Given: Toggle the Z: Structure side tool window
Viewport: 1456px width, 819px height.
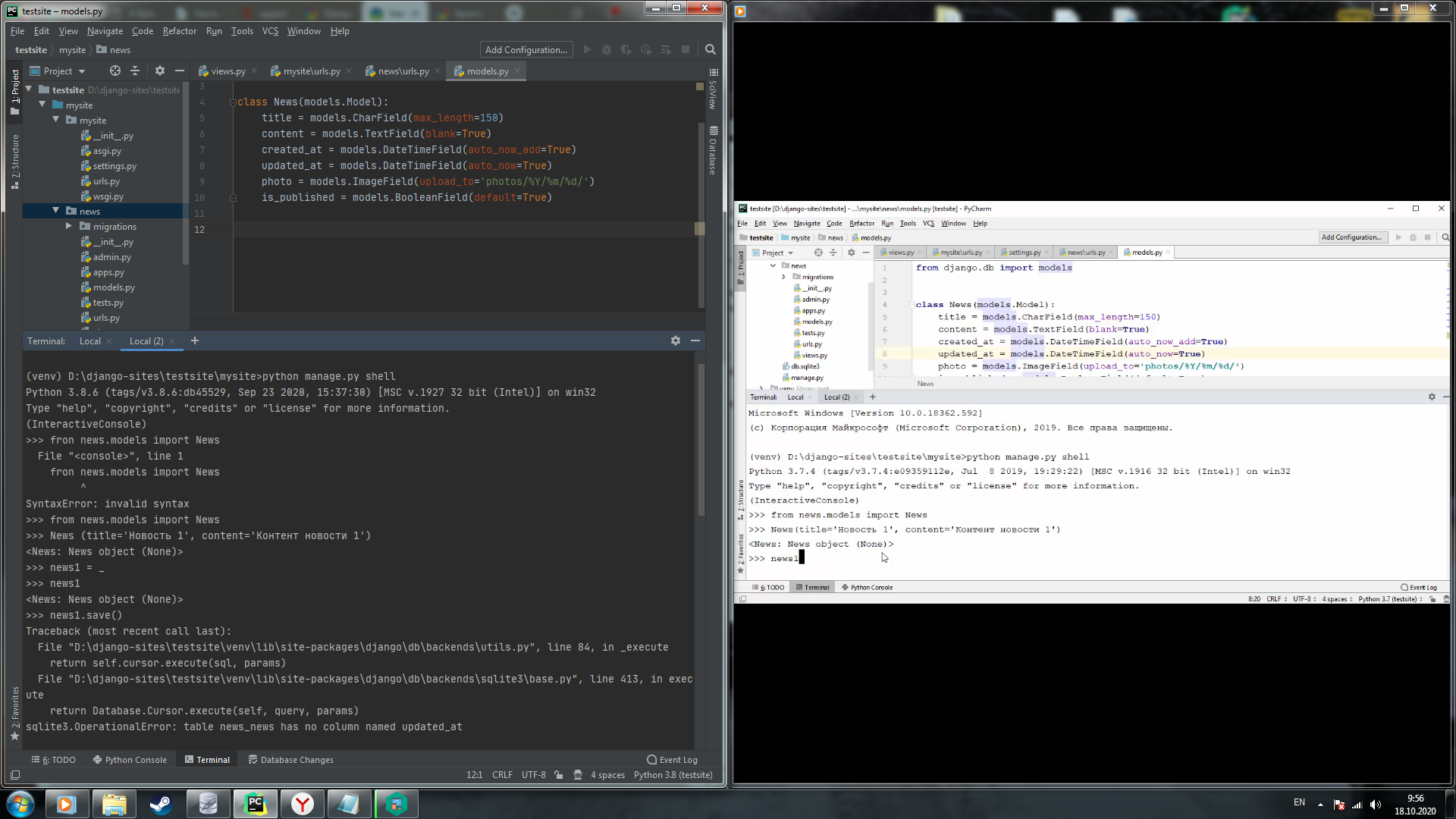Looking at the screenshot, I should point(15,162).
